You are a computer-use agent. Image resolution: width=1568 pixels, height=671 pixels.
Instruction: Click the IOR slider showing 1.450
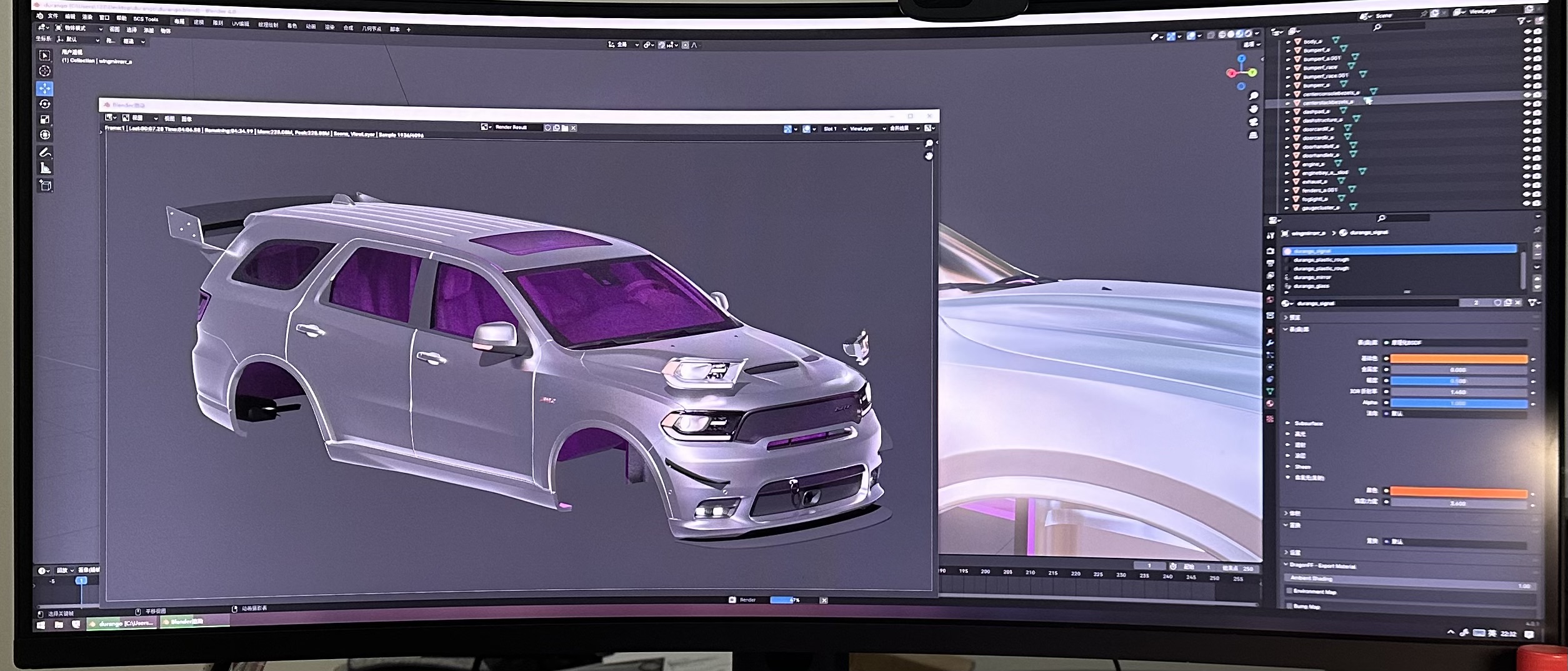(1458, 392)
